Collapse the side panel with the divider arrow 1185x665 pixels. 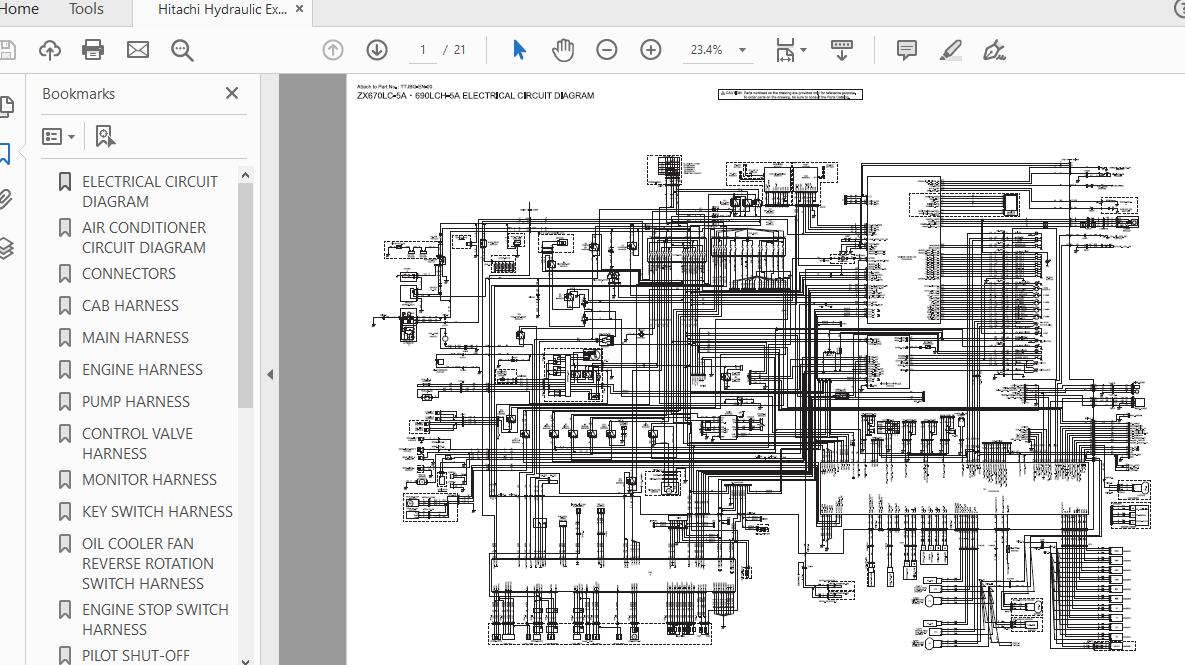(x=268, y=375)
